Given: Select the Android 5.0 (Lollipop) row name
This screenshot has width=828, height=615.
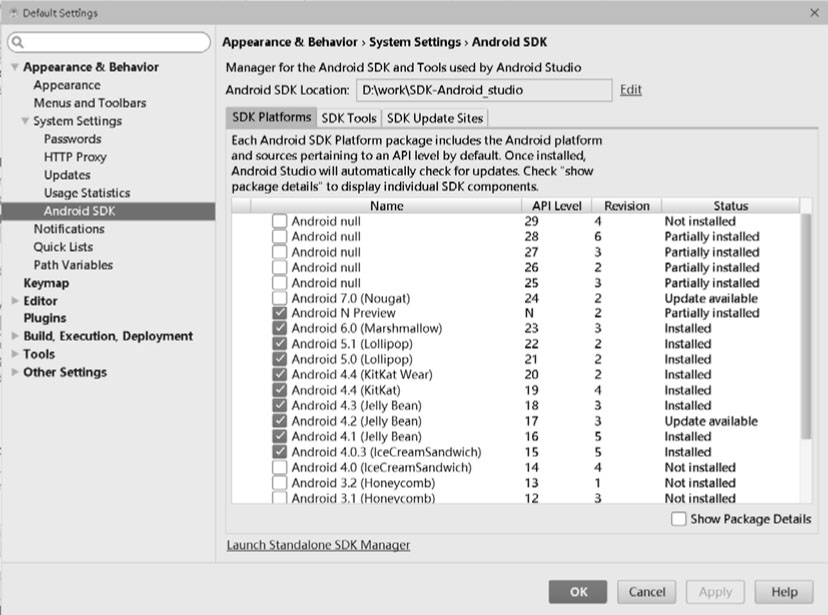Looking at the screenshot, I should click(x=352, y=359).
